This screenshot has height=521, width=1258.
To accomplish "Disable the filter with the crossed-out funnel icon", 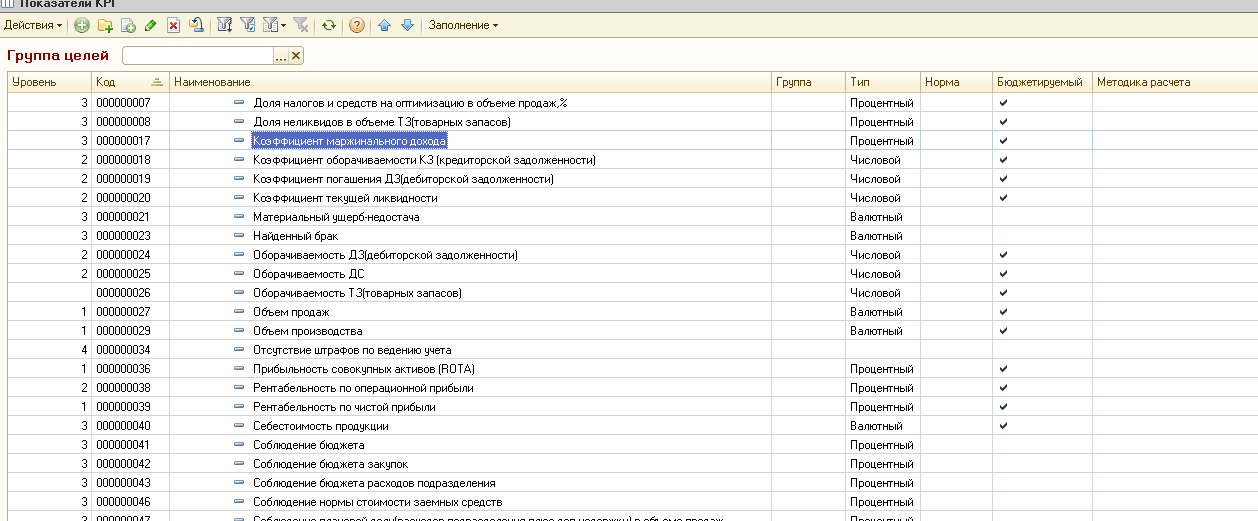I will [x=300, y=25].
